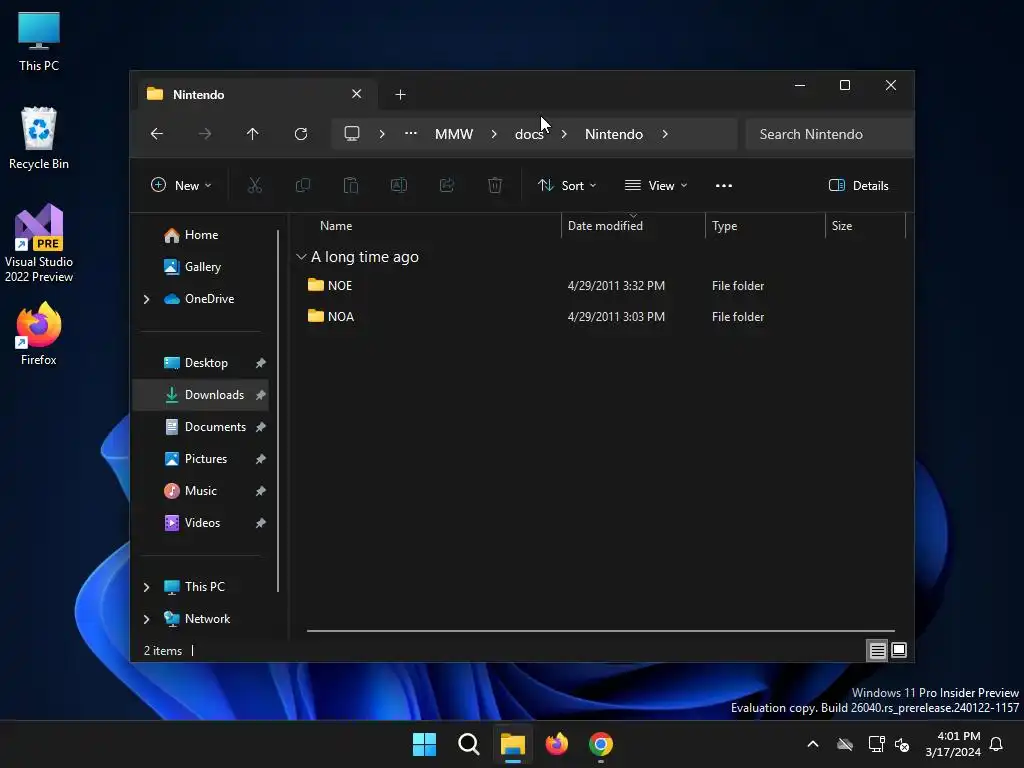Click the Paste clipboard icon

351,185
